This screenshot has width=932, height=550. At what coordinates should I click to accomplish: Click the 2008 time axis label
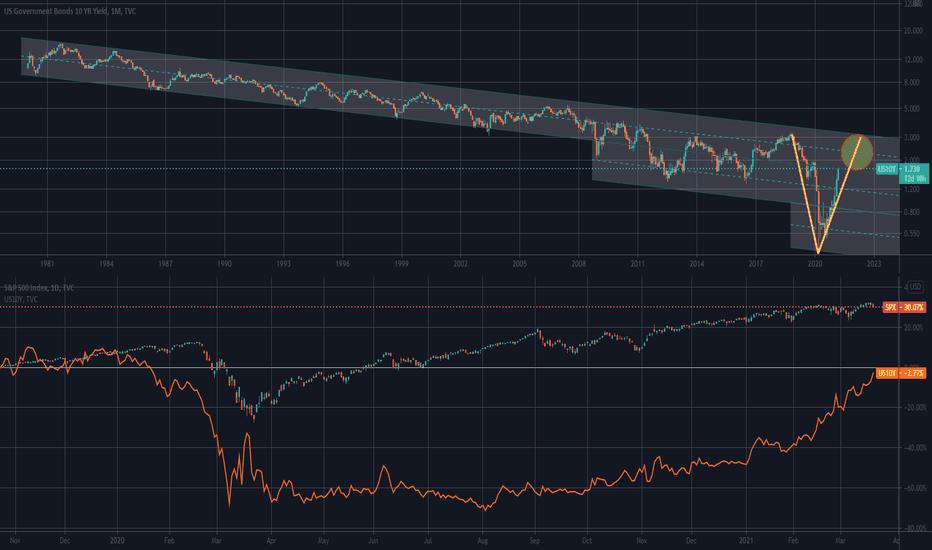[x=578, y=263]
